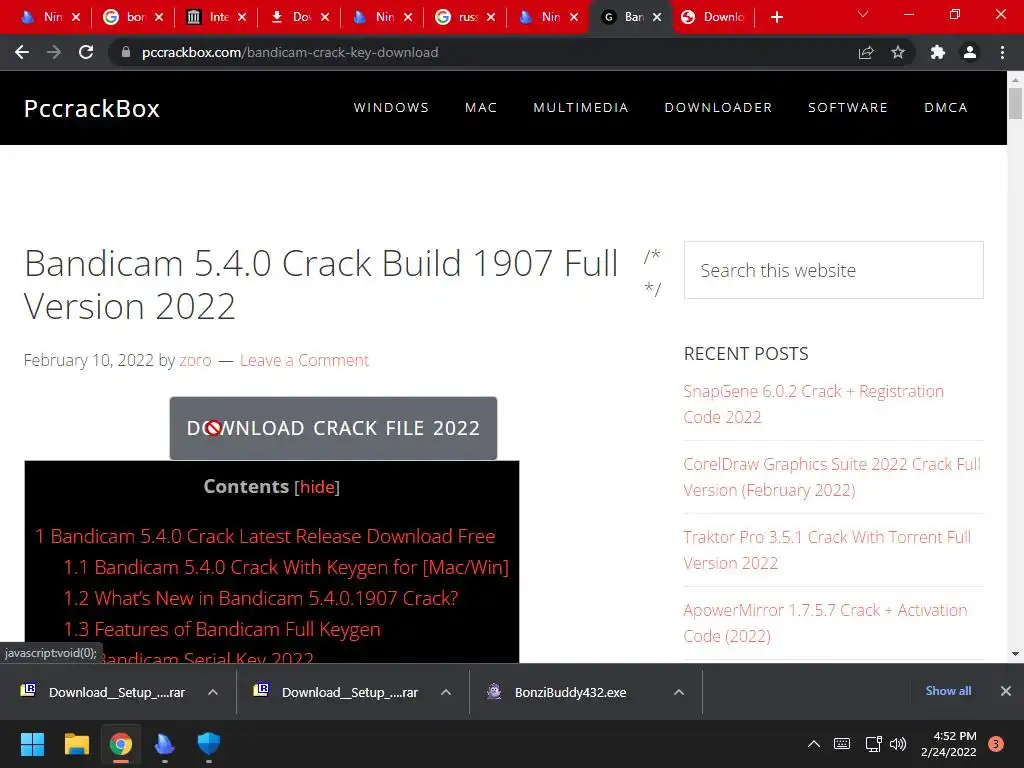
Task: Click the address bar URL
Action: pyautogui.click(x=290, y=52)
